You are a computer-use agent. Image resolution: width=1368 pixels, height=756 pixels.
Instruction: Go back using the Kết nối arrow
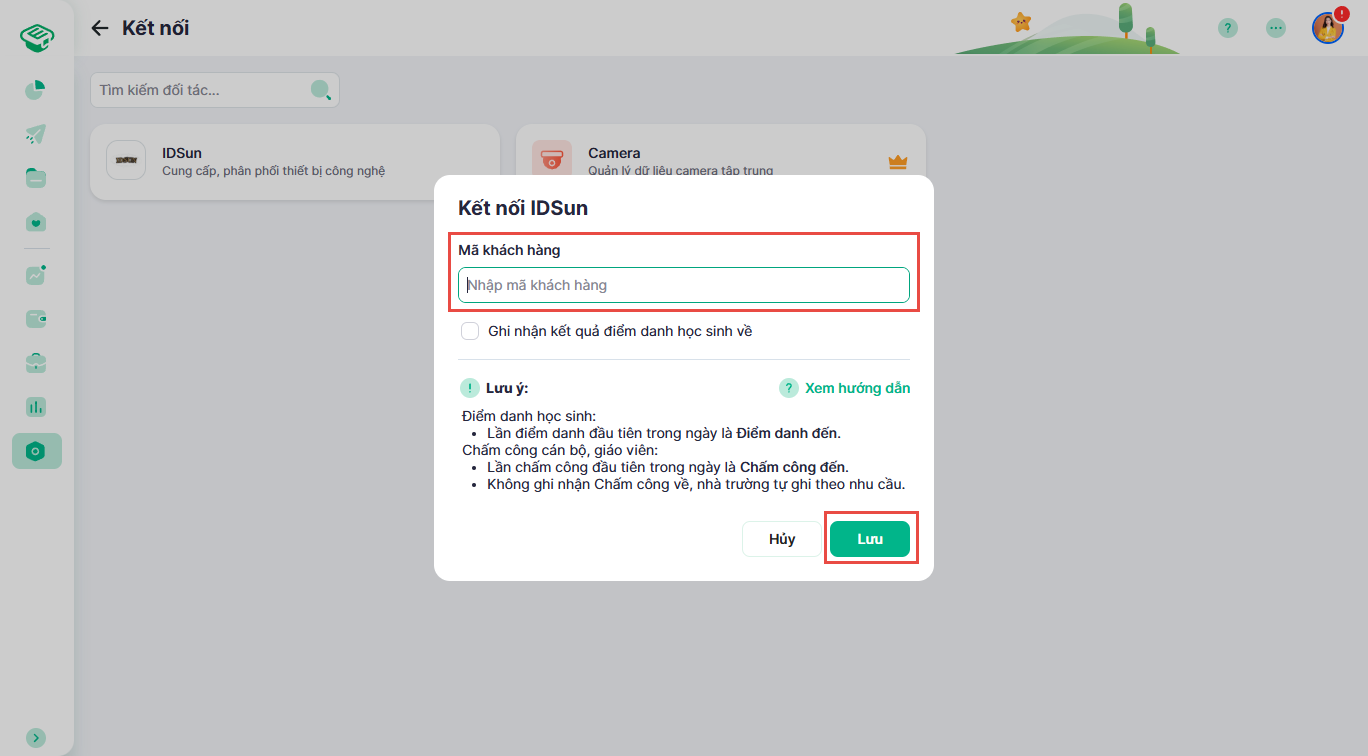pyautogui.click(x=99, y=28)
